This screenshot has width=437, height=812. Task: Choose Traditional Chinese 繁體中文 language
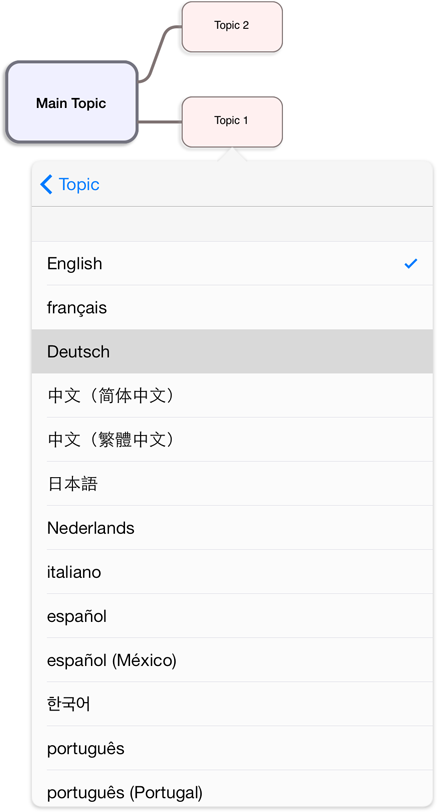tap(232, 440)
